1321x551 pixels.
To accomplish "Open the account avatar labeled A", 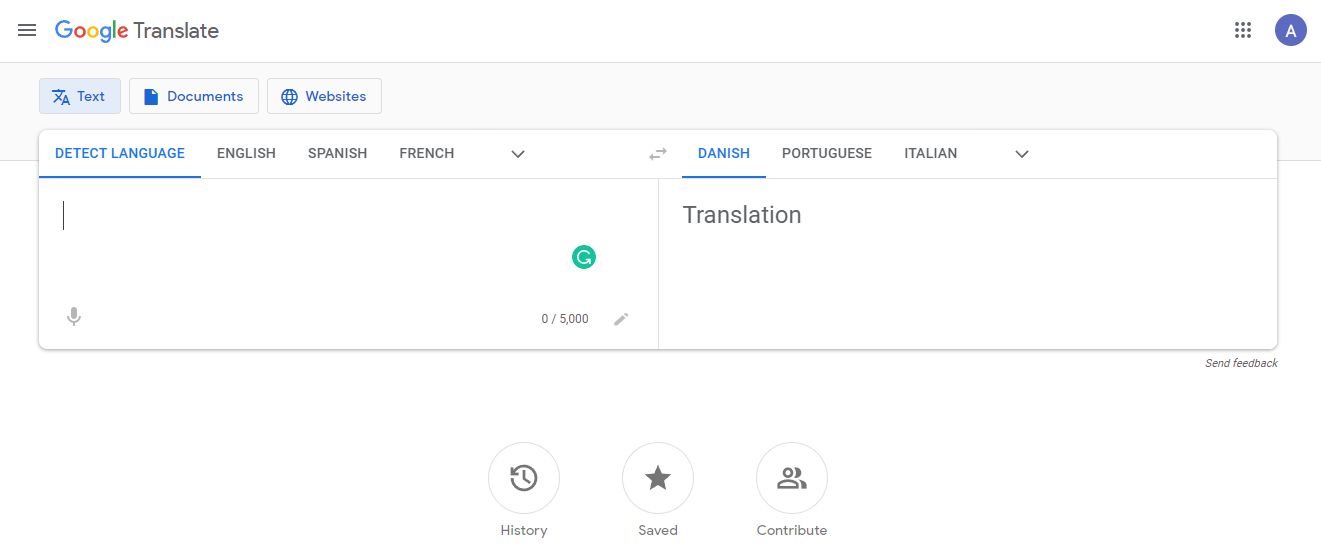I will coord(1290,30).
